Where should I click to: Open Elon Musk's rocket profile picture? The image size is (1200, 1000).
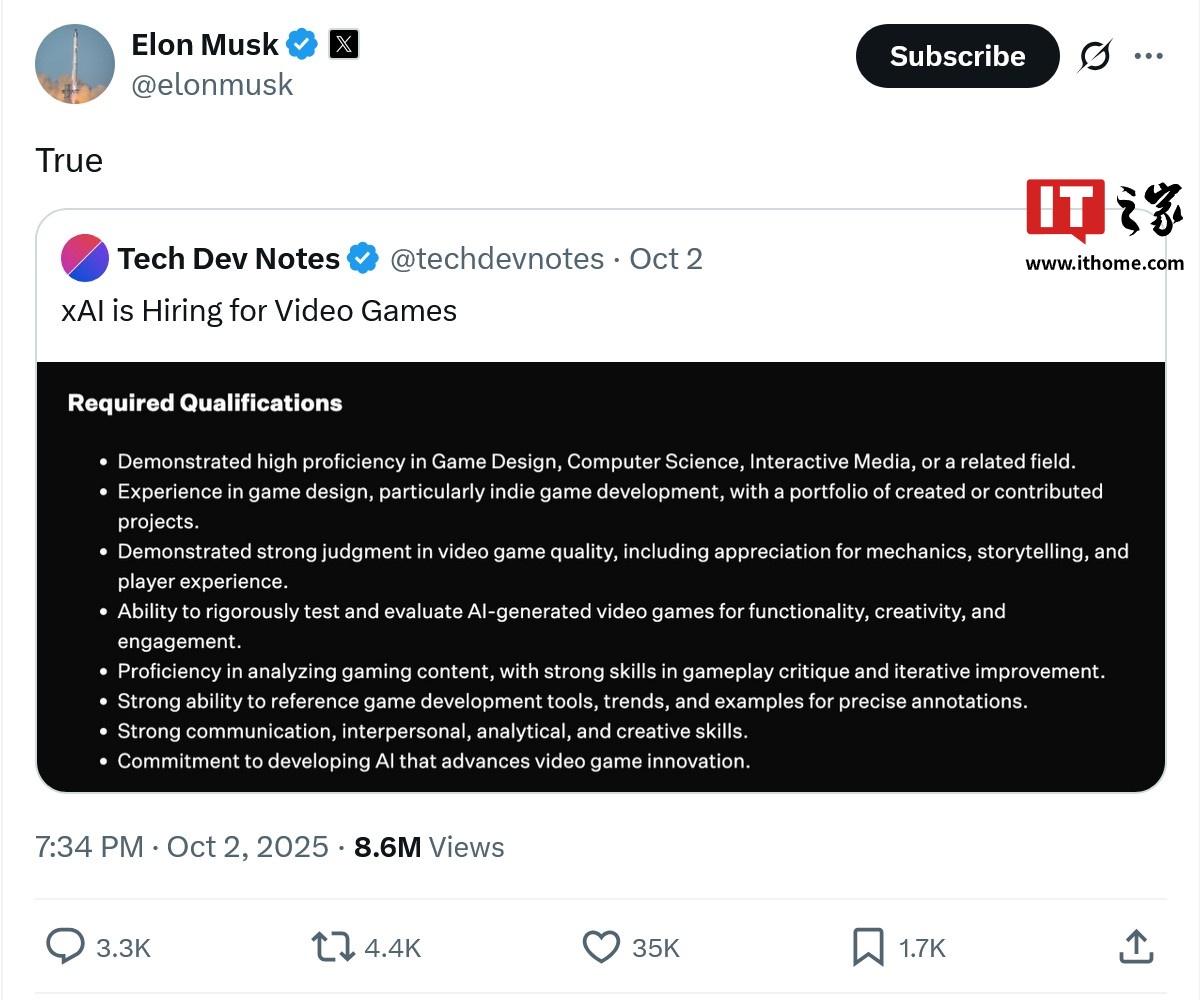point(75,62)
